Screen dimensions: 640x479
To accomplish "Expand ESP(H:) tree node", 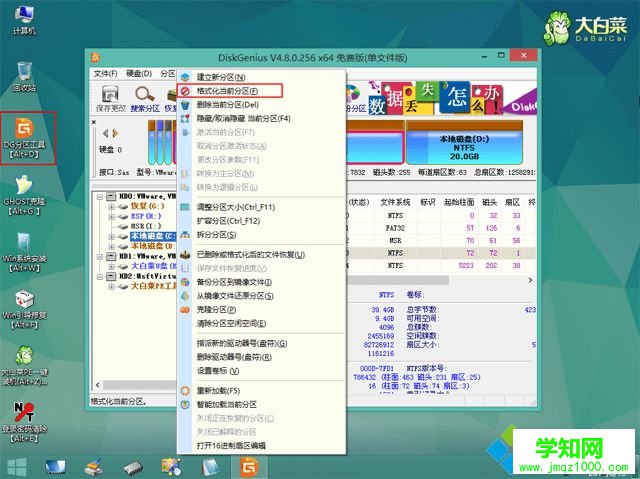I will [111, 217].
